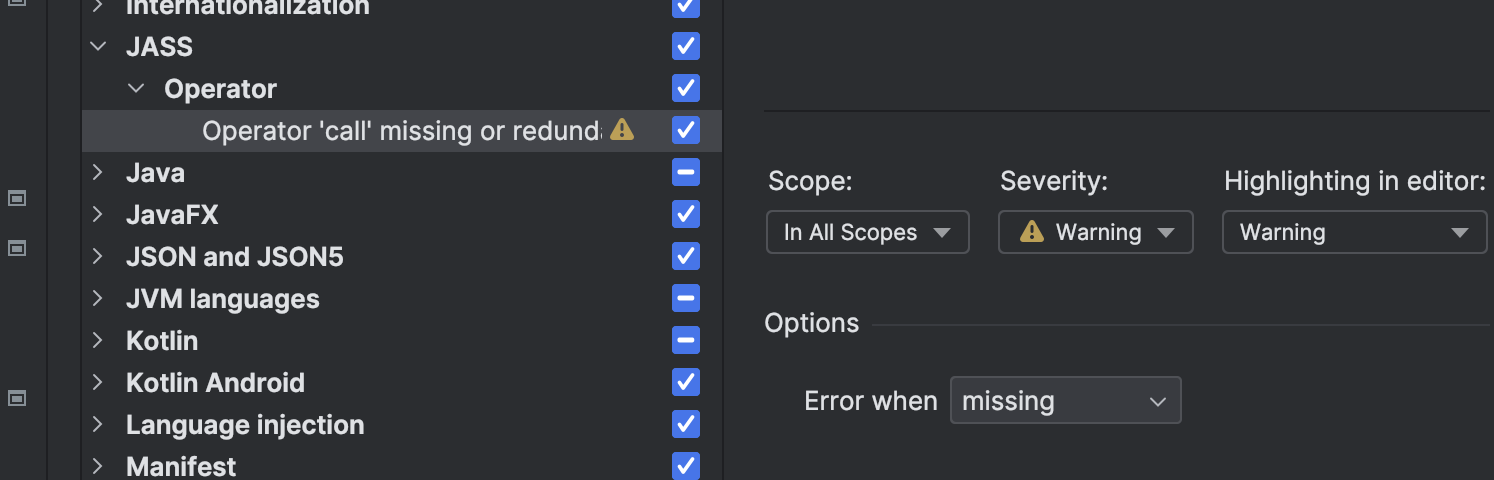1494x480 pixels.
Task: Open the Highlighting in editor dropdown
Action: pos(1354,232)
